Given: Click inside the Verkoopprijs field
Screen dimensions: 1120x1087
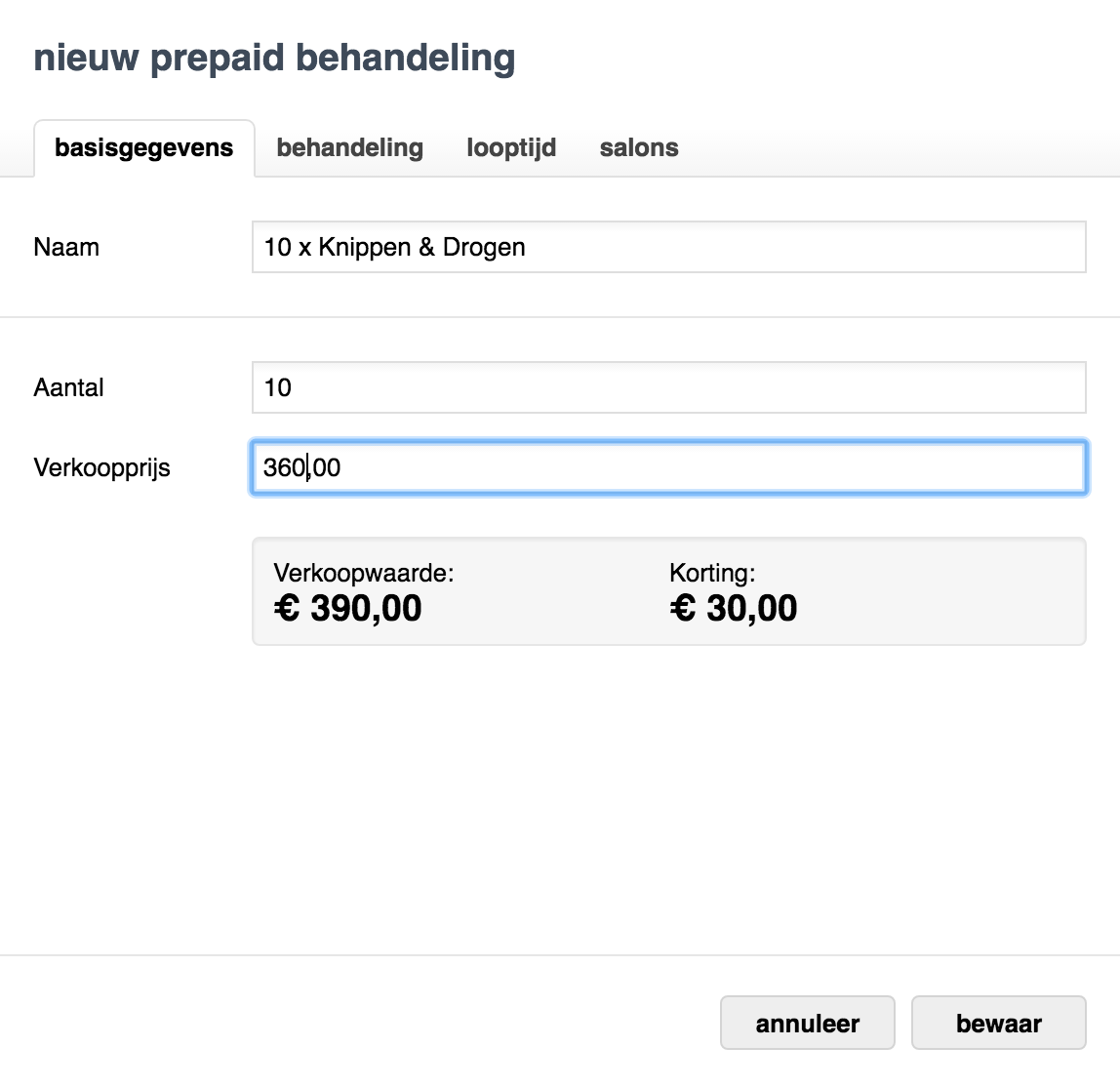Looking at the screenshot, I should pos(668,467).
